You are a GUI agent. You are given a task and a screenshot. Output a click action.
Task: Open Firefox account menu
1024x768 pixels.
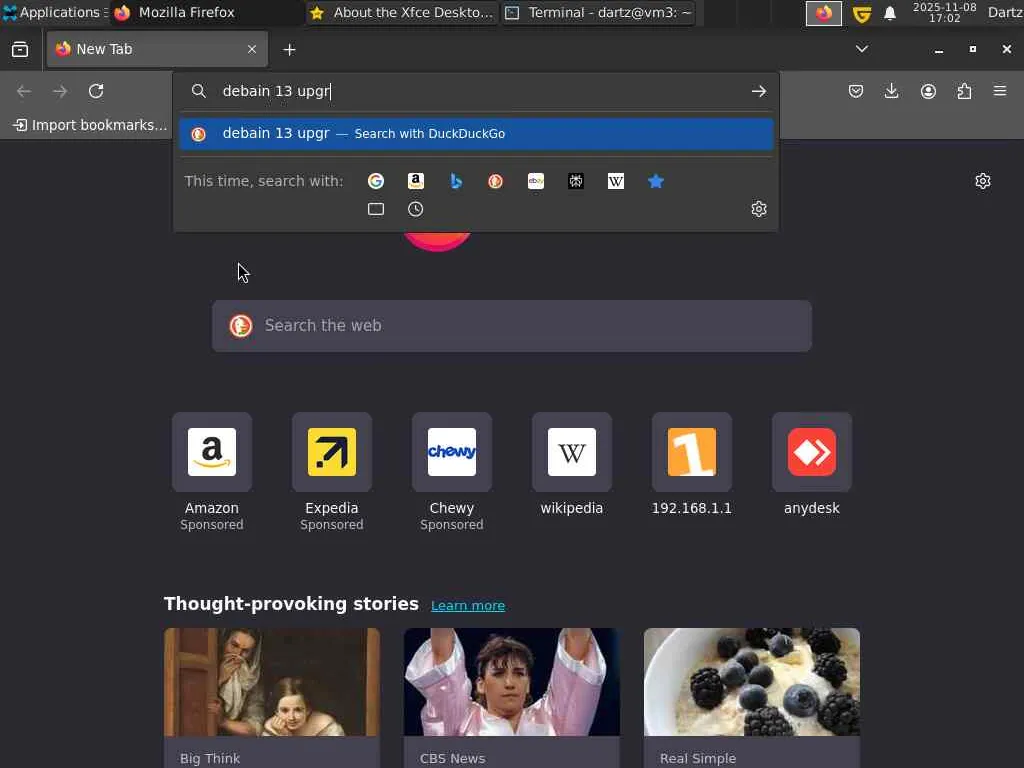[x=928, y=91]
